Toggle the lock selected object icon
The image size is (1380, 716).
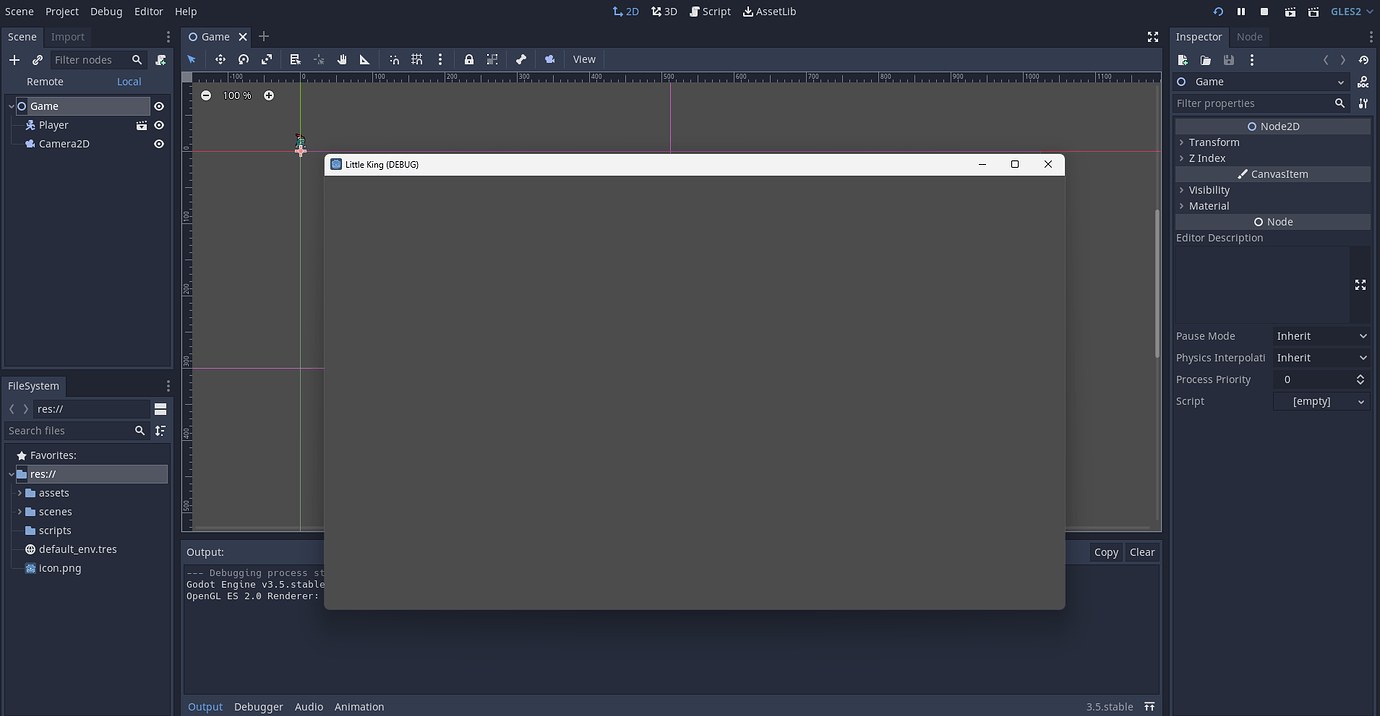[x=469, y=59]
